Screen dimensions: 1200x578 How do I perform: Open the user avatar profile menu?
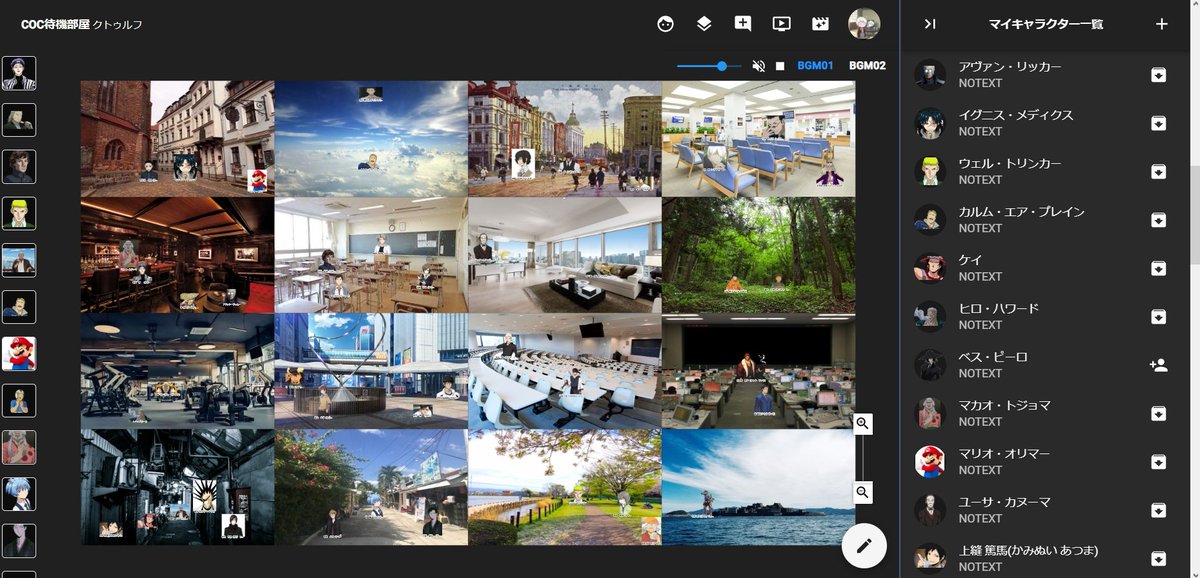point(864,24)
